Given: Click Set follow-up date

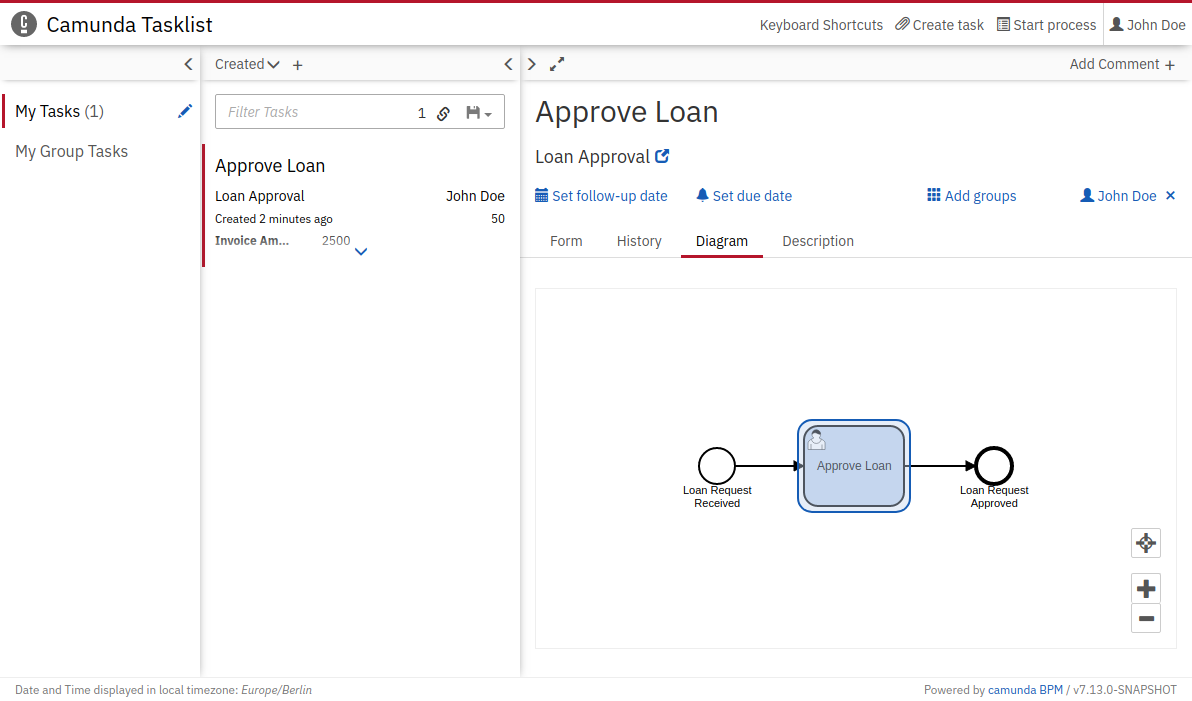Looking at the screenshot, I should 601,196.
